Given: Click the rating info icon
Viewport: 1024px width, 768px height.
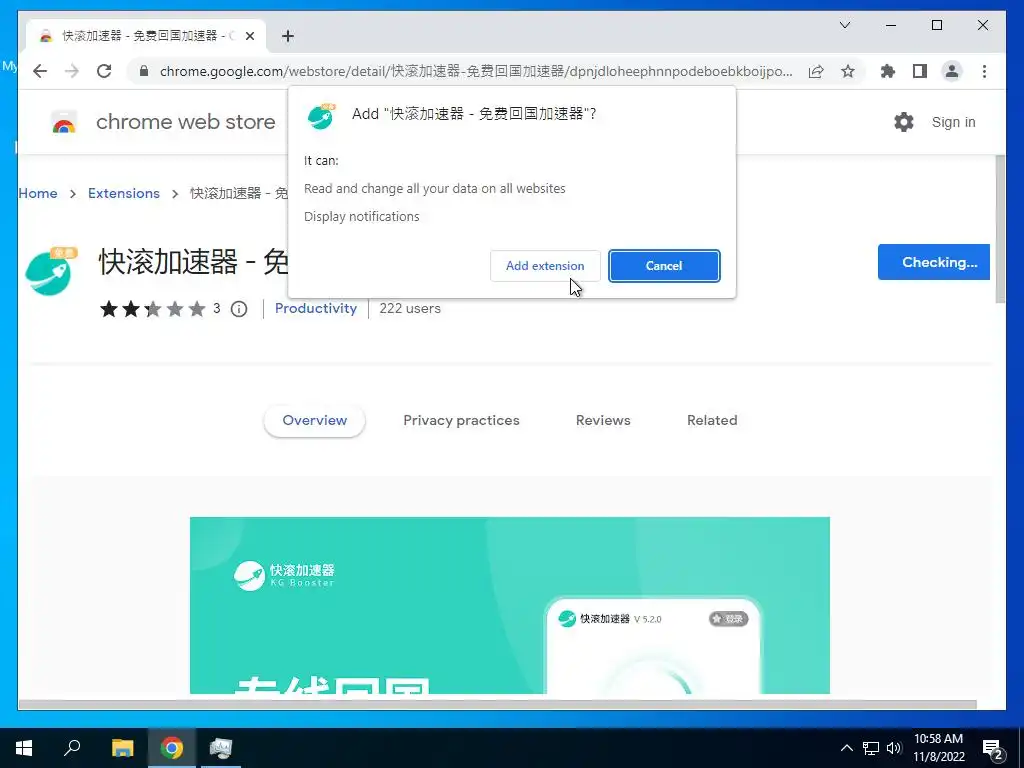Looking at the screenshot, I should point(239,309).
